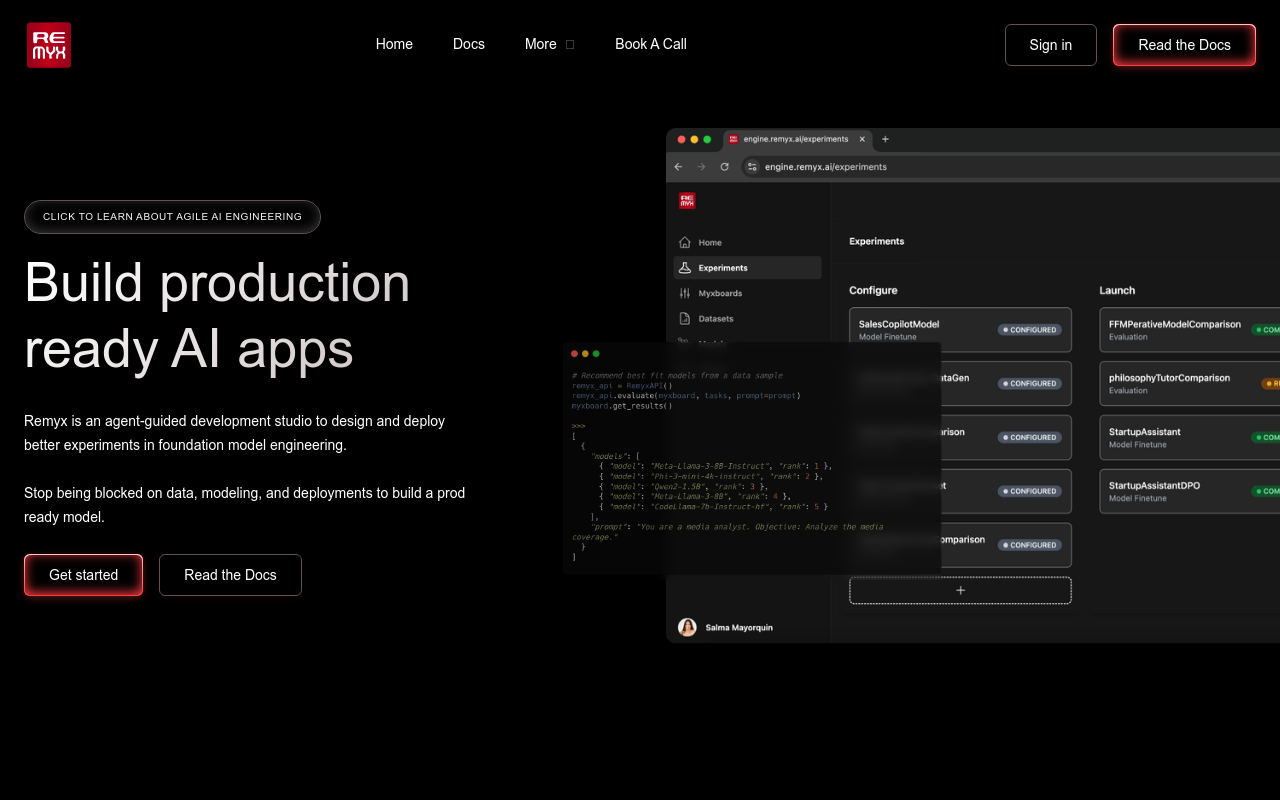
Task: Click Salma Mayorquin's avatar in the sidebar
Action: click(x=687, y=627)
